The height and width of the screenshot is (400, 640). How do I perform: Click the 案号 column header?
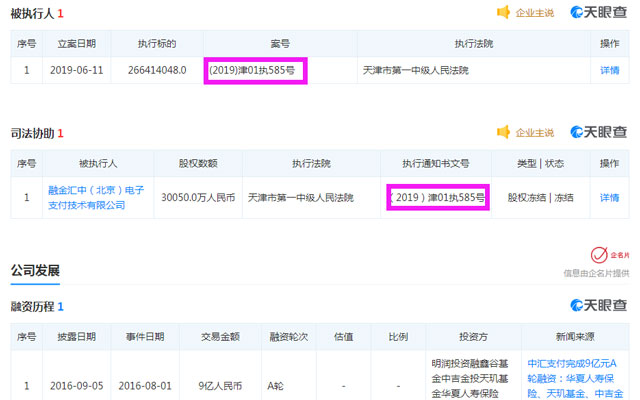coord(280,43)
